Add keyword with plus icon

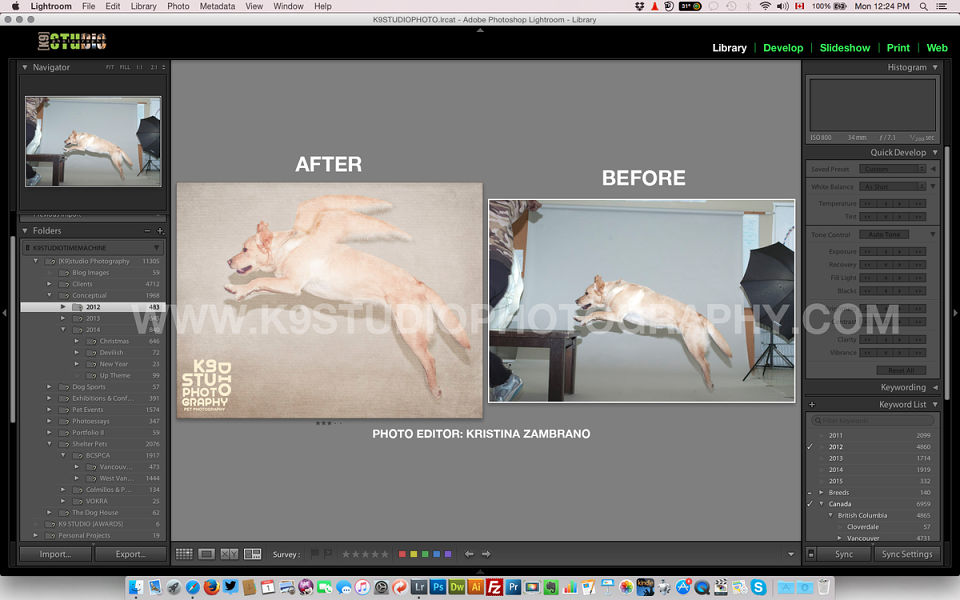[x=812, y=405]
